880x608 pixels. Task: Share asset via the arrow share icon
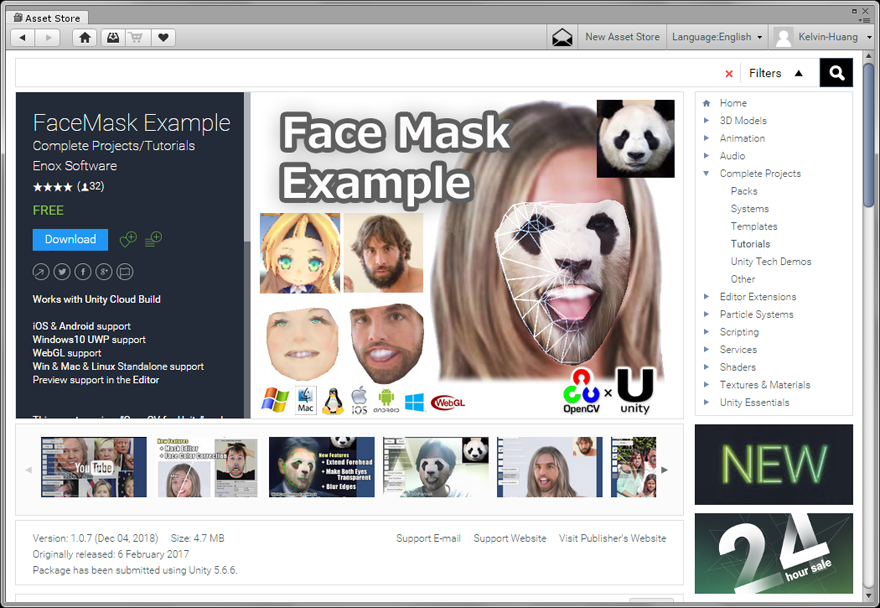[40, 272]
